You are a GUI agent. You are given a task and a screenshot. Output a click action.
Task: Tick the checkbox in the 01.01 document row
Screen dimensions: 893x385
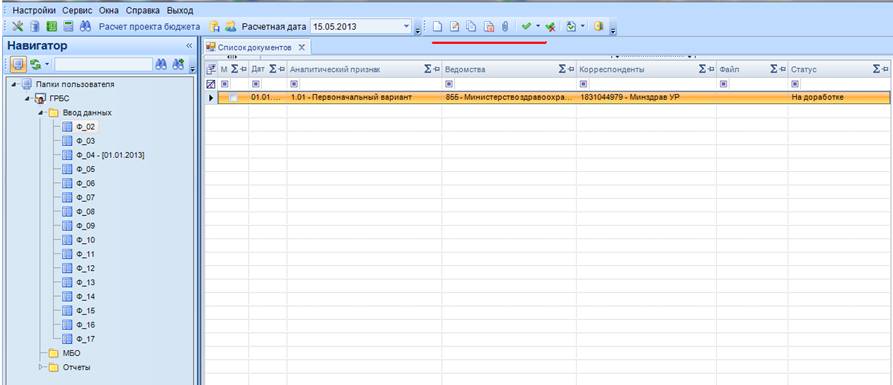(234, 98)
